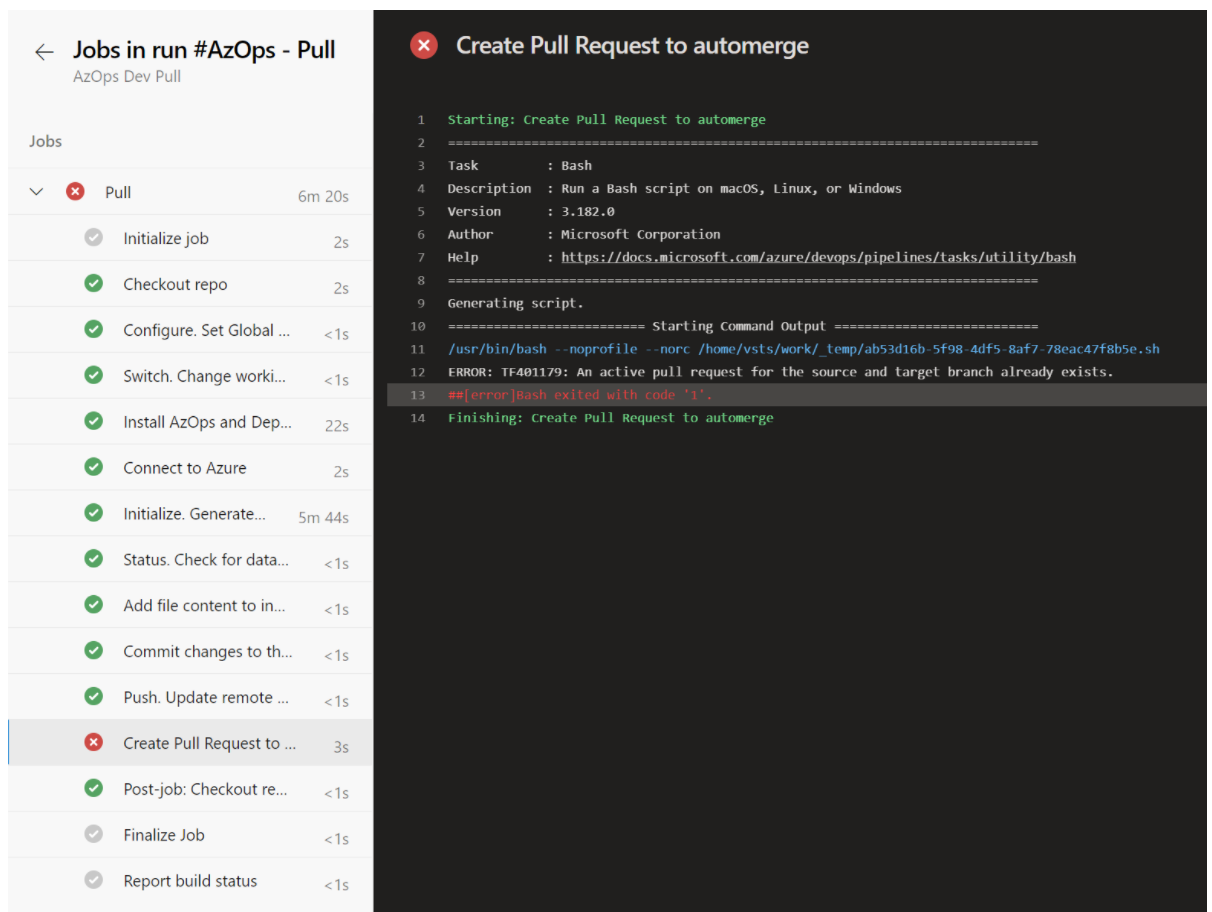Click the red failed icon beside Pull
This screenshot has width=1212, height=912.
tap(75, 192)
